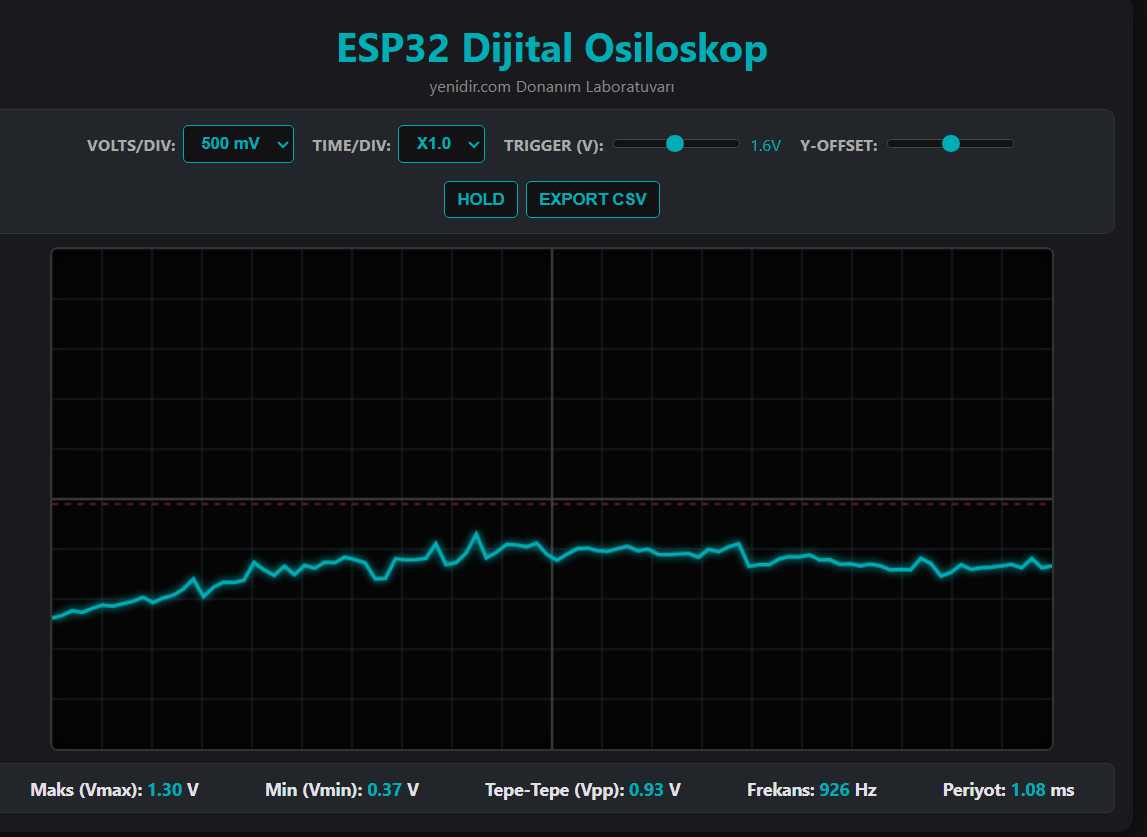The image size is (1147, 837).
Task: Open the TIME/DIV X1.0 dropdown
Action: tap(441, 144)
